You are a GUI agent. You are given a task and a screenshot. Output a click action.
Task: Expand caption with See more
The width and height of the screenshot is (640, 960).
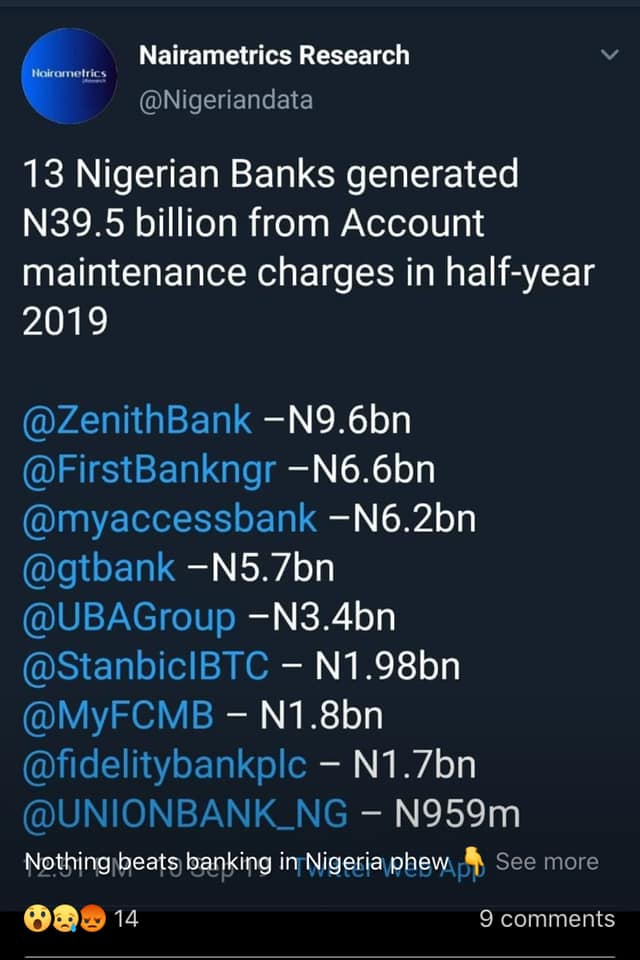pyautogui.click(x=547, y=861)
